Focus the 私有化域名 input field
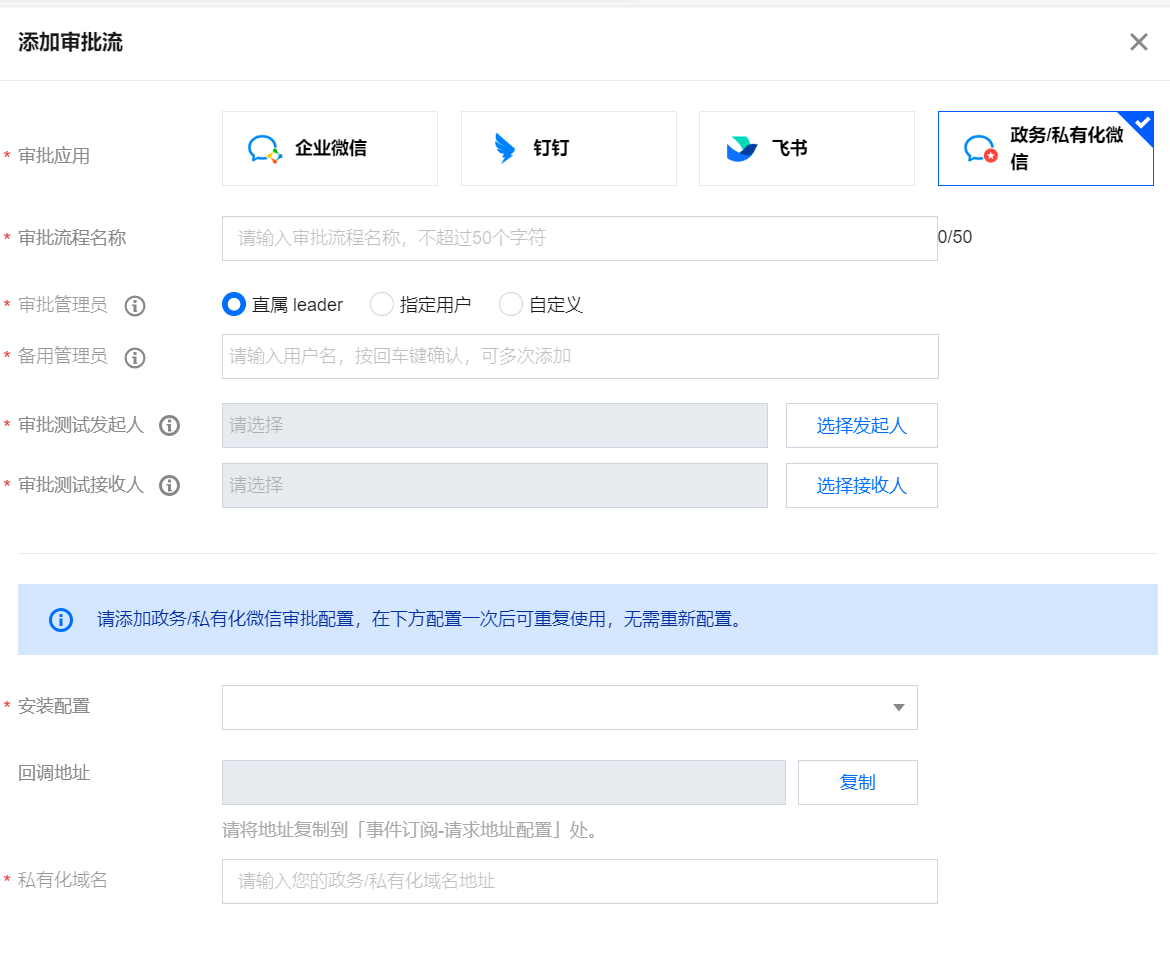The image size is (1170, 960). (580, 882)
